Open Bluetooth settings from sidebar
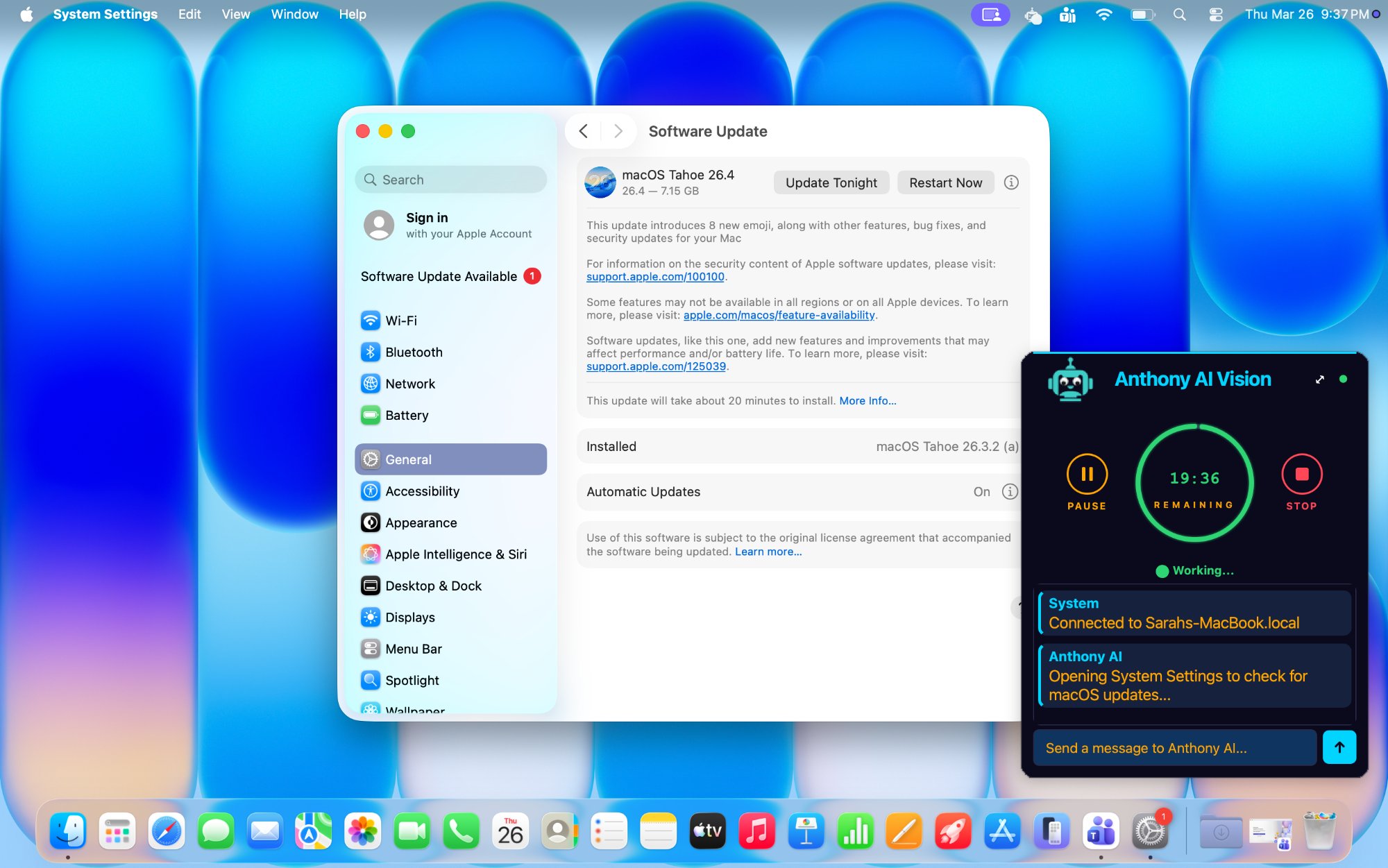 (414, 352)
